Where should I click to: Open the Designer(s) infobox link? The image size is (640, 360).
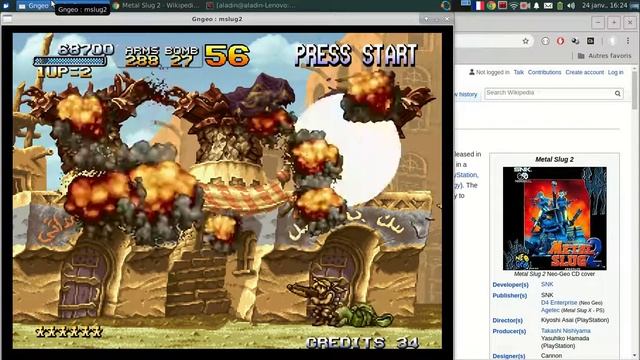(x=509, y=356)
